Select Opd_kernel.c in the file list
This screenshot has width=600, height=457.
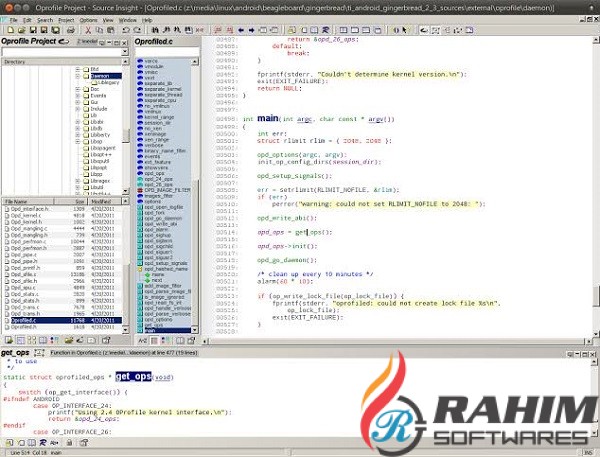click(63, 215)
